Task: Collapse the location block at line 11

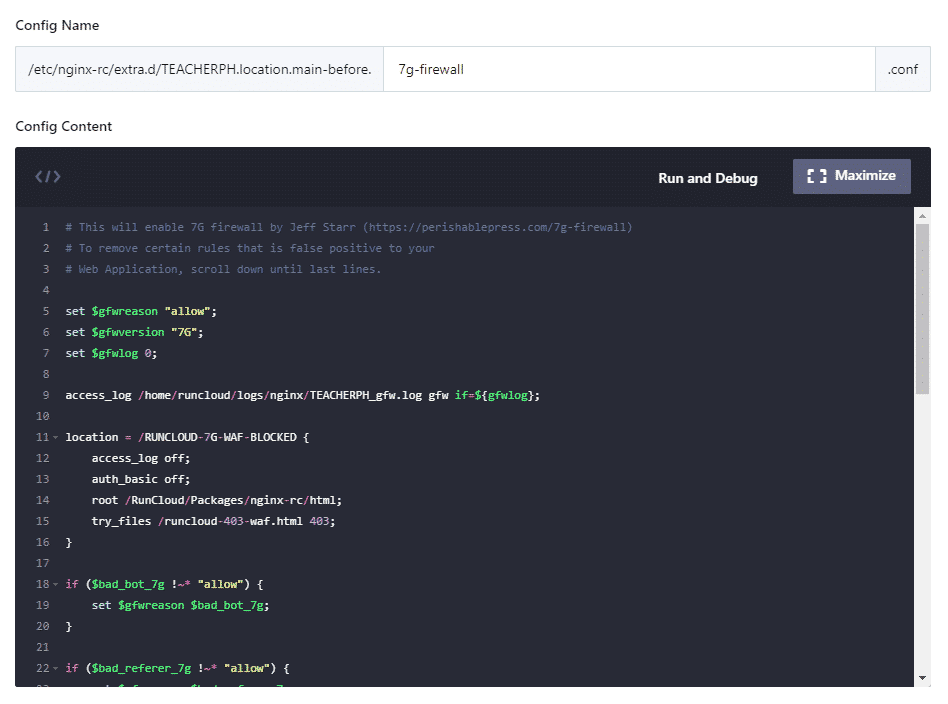Action: click(56, 437)
